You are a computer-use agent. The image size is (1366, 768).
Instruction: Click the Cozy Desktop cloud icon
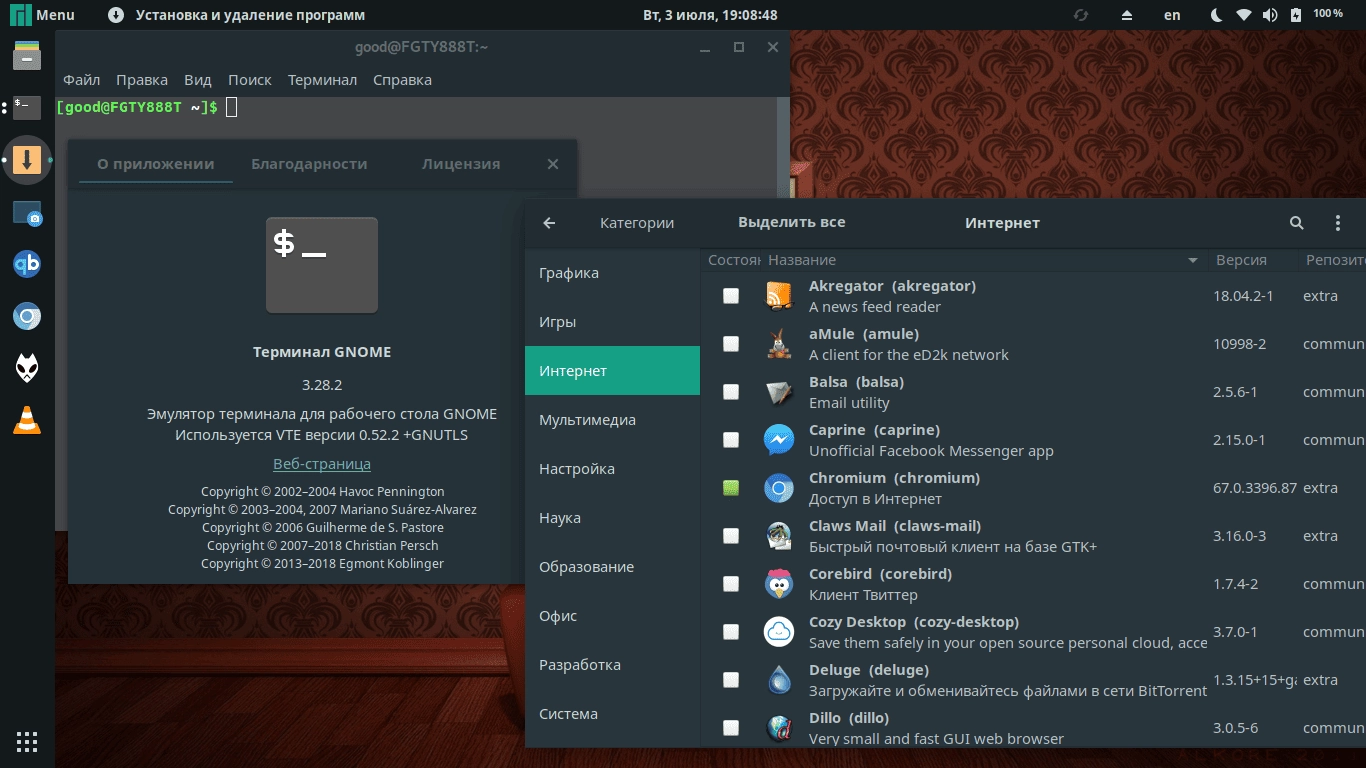coord(779,632)
